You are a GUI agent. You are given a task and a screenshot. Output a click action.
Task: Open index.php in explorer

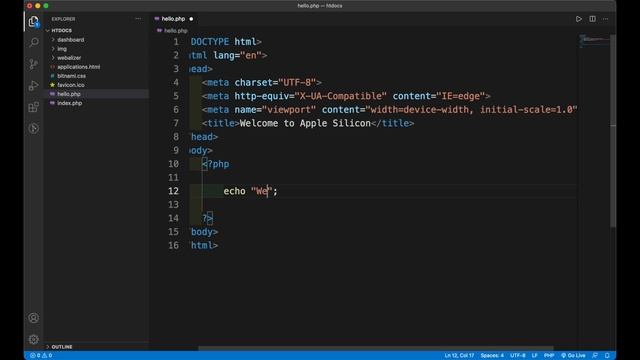(x=69, y=103)
